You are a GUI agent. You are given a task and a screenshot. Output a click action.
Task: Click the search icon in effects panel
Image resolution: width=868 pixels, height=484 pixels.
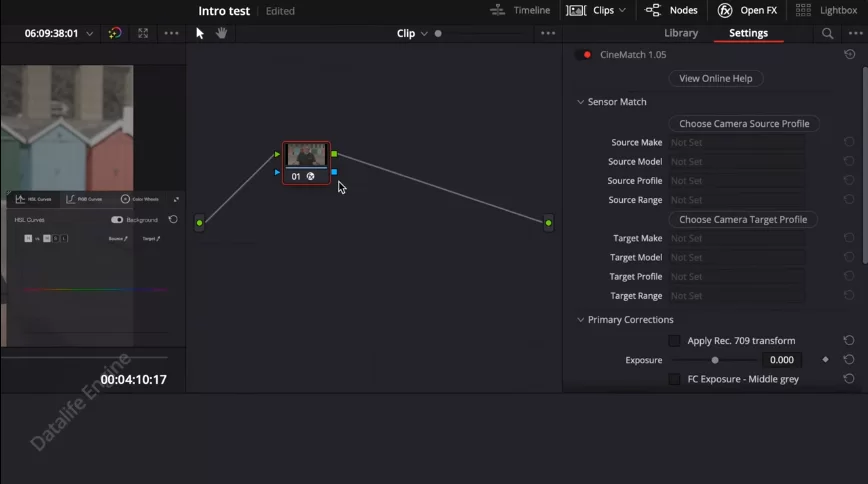[x=827, y=33]
